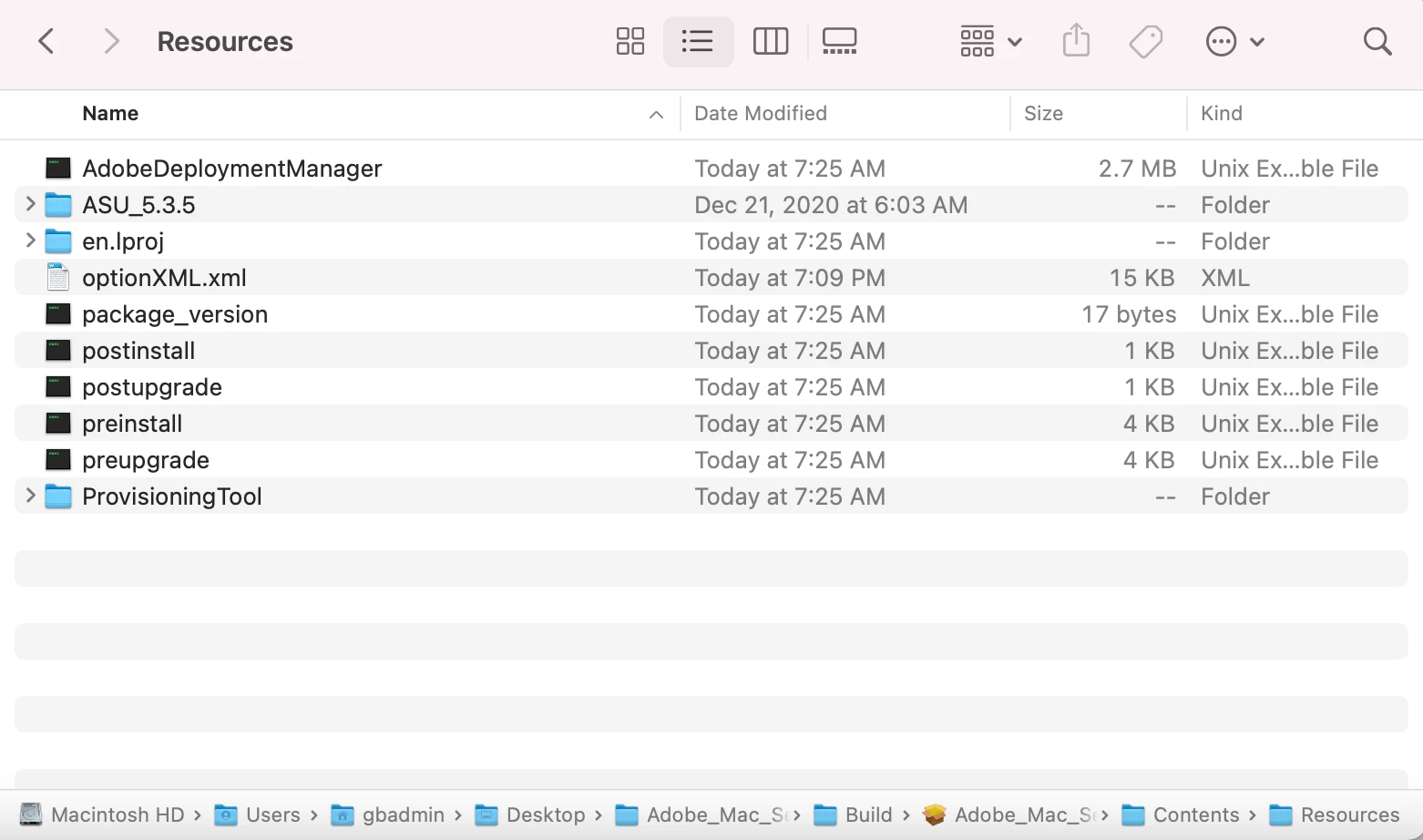Expand the ProvisioningTool folder
1423x840 pixels.
pyautogui.click(x=30, y=496)
